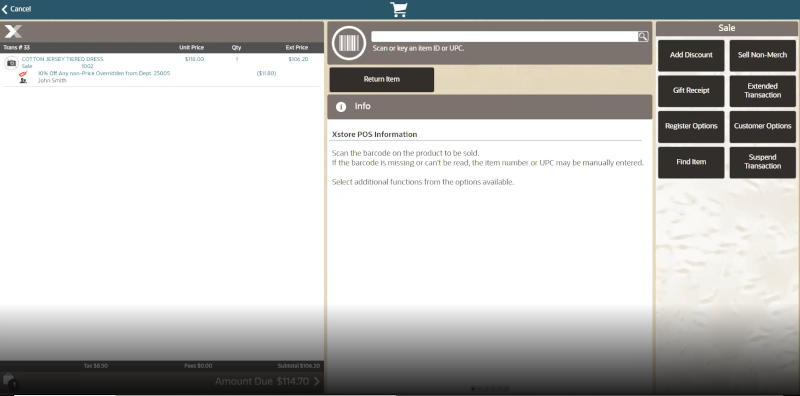Click 'Scan or key an item ID' hint

point(418,49)
